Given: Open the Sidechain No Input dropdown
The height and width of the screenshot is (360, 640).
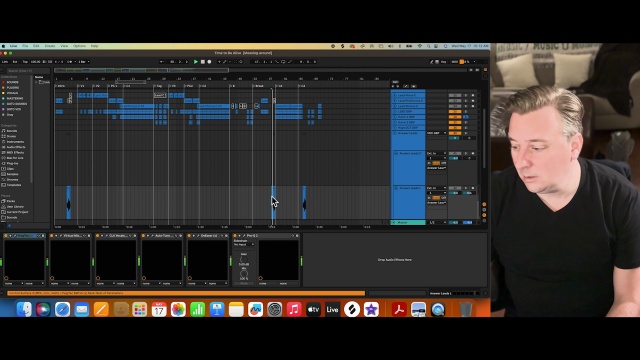Looking at the screenshot, I should tap(244, 244).
